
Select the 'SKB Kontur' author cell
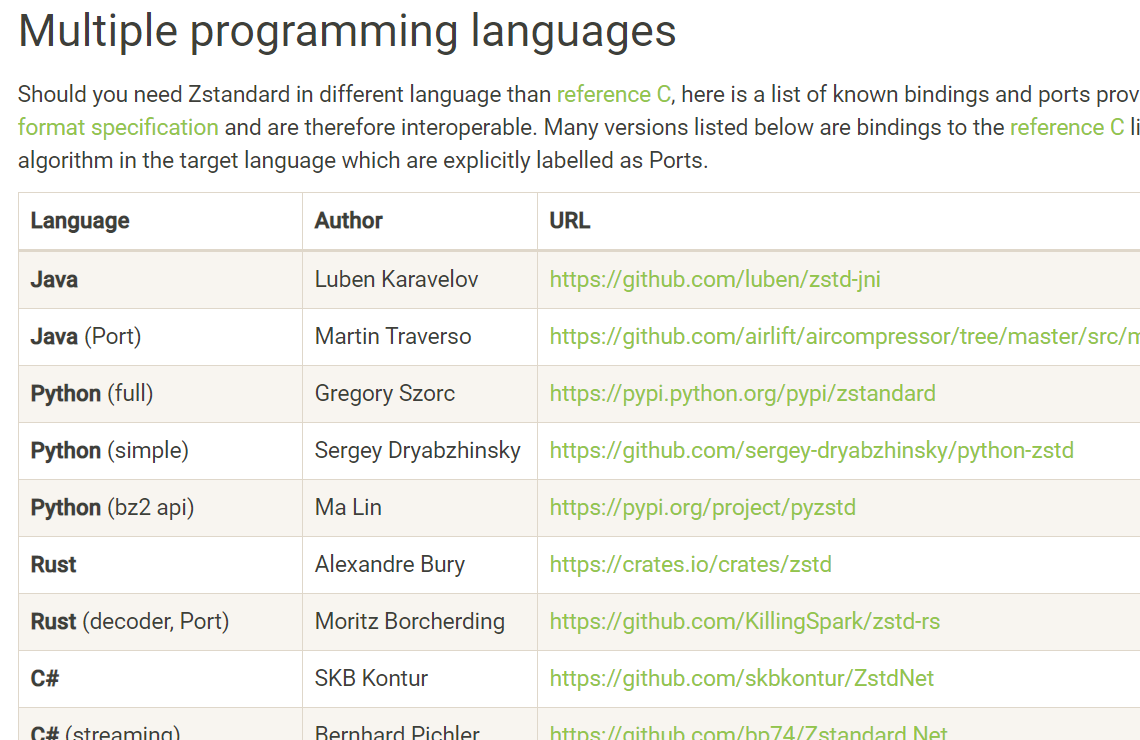371,679
